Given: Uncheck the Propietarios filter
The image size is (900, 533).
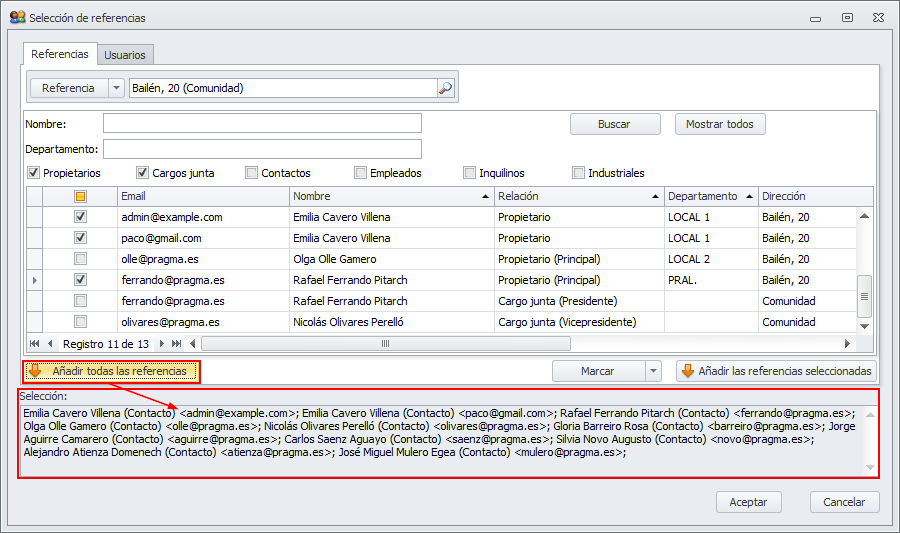Looking at the screenshot, I should point(34,173).
